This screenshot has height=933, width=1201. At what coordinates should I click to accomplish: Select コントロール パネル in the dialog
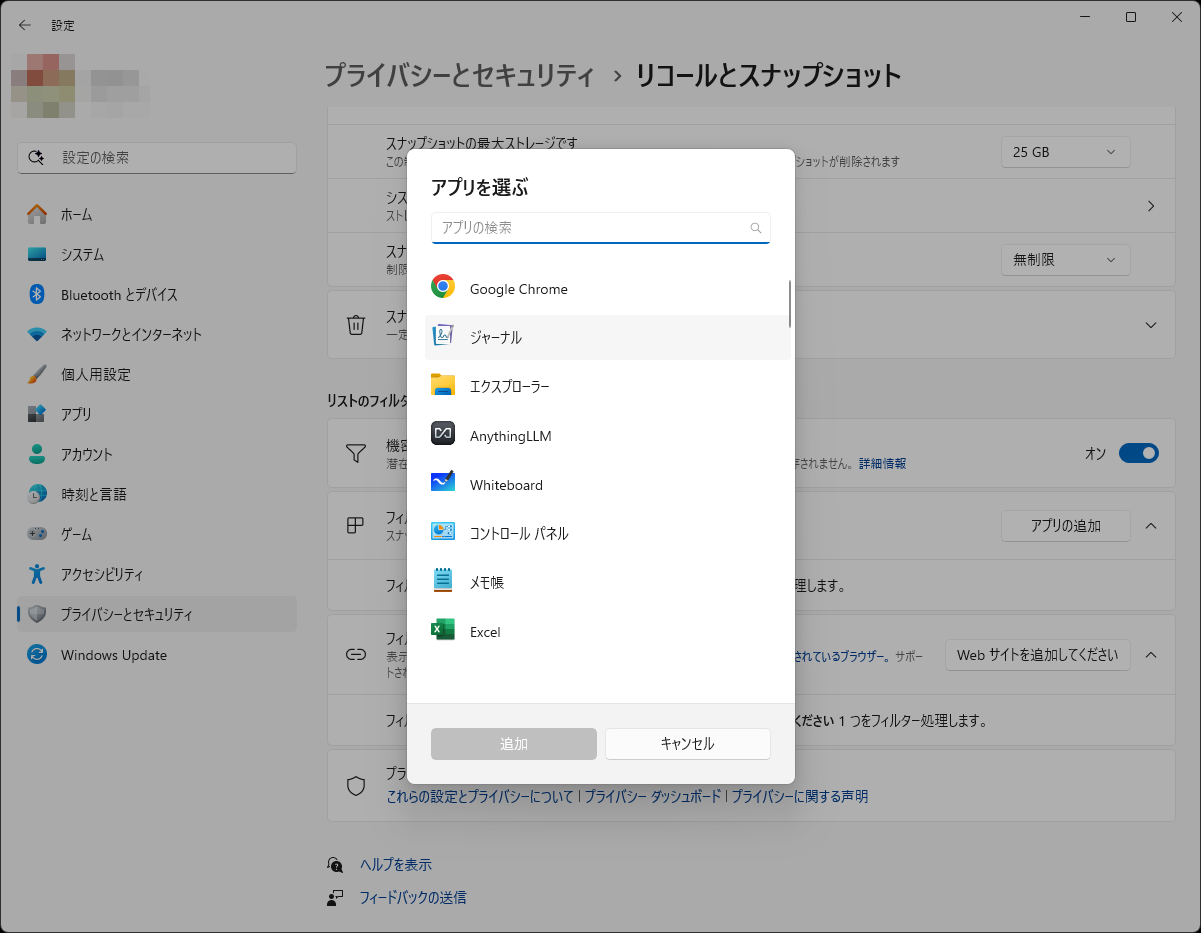coord(516,533)
